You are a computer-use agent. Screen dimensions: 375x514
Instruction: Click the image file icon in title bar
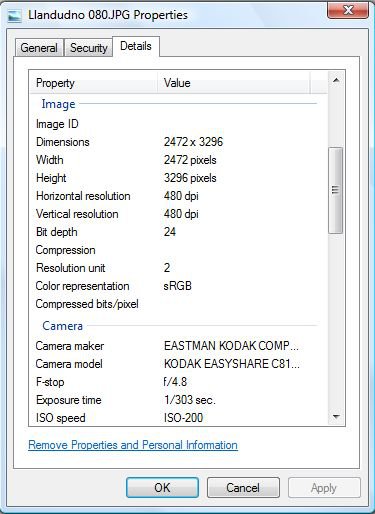point(15,15)
